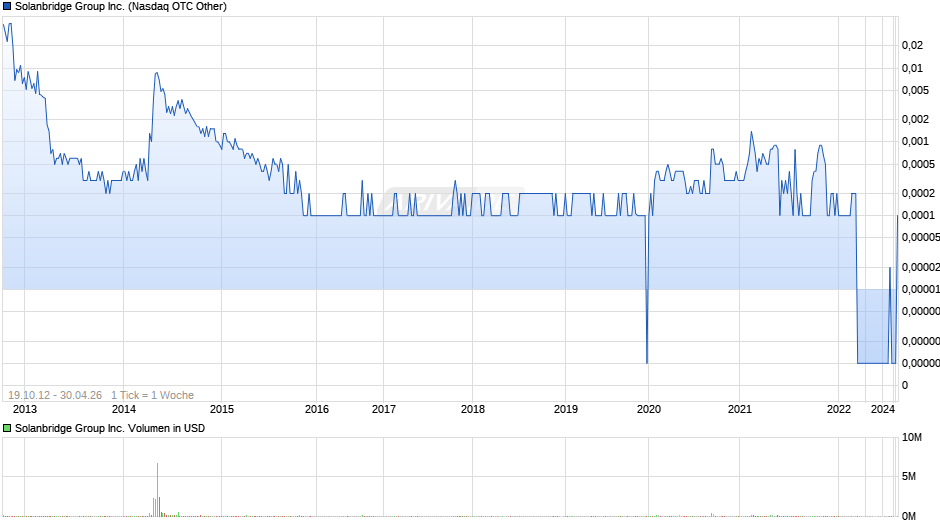Click the 0,005 price axis value

click(915, 91)
